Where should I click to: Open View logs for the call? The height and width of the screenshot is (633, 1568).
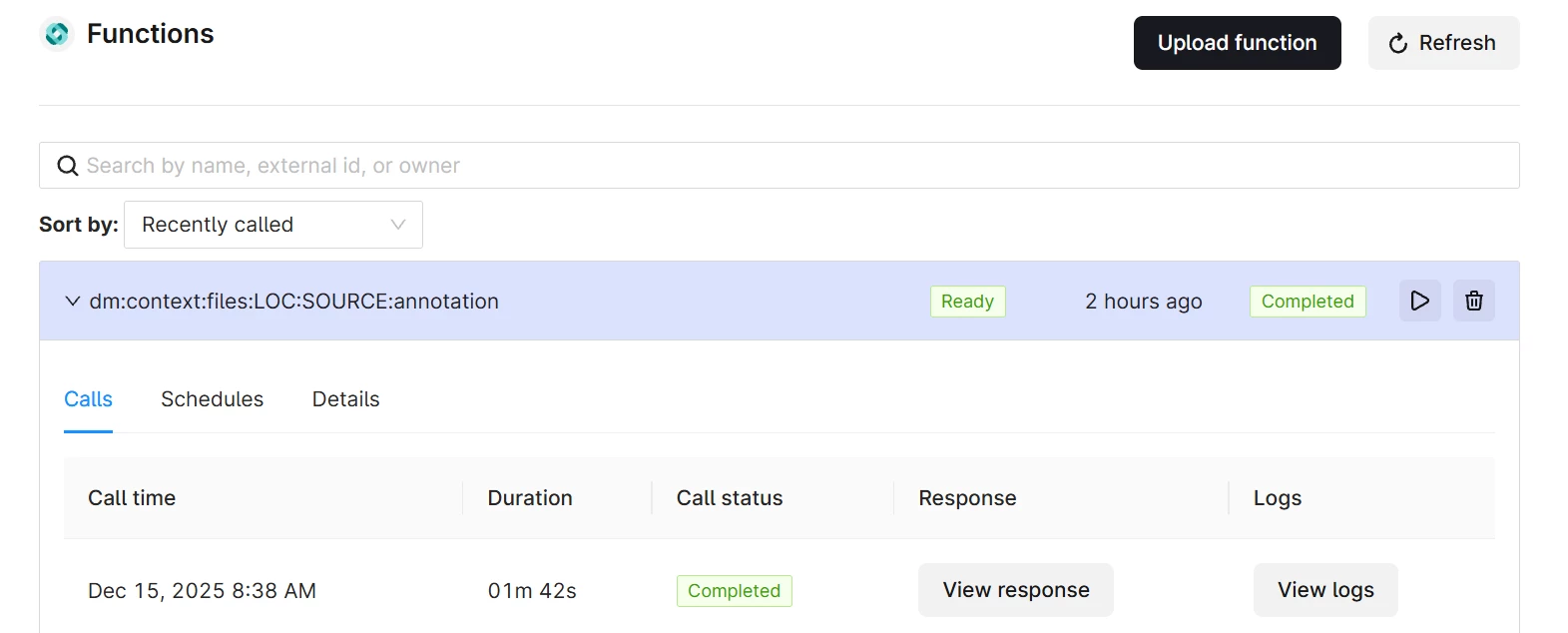(x=1324, y=590)
